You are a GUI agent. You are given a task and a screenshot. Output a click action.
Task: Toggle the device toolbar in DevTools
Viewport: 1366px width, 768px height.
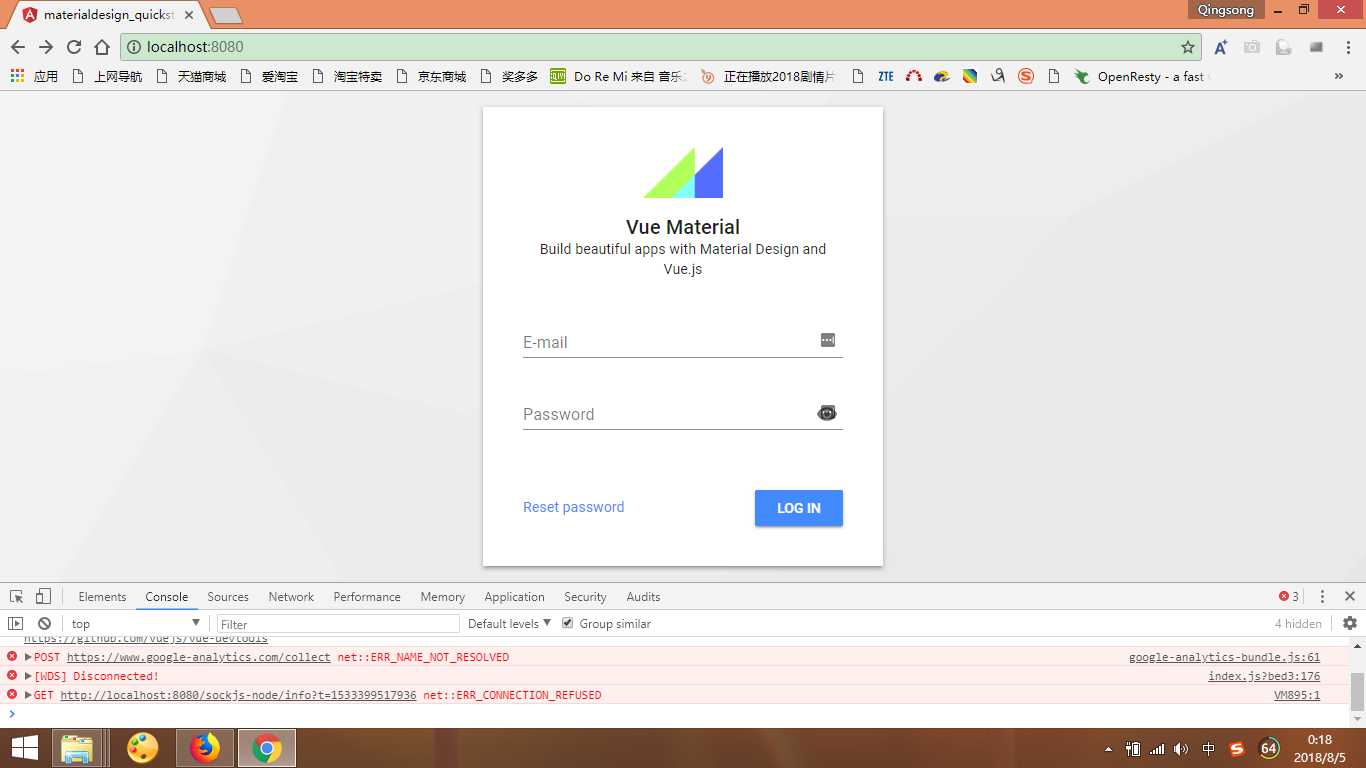[x=43, y=597]
